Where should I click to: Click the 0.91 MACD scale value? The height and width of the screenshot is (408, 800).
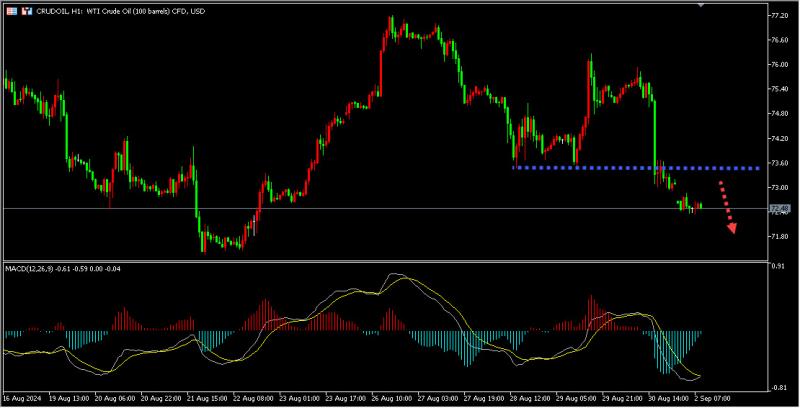coord(778,266)
